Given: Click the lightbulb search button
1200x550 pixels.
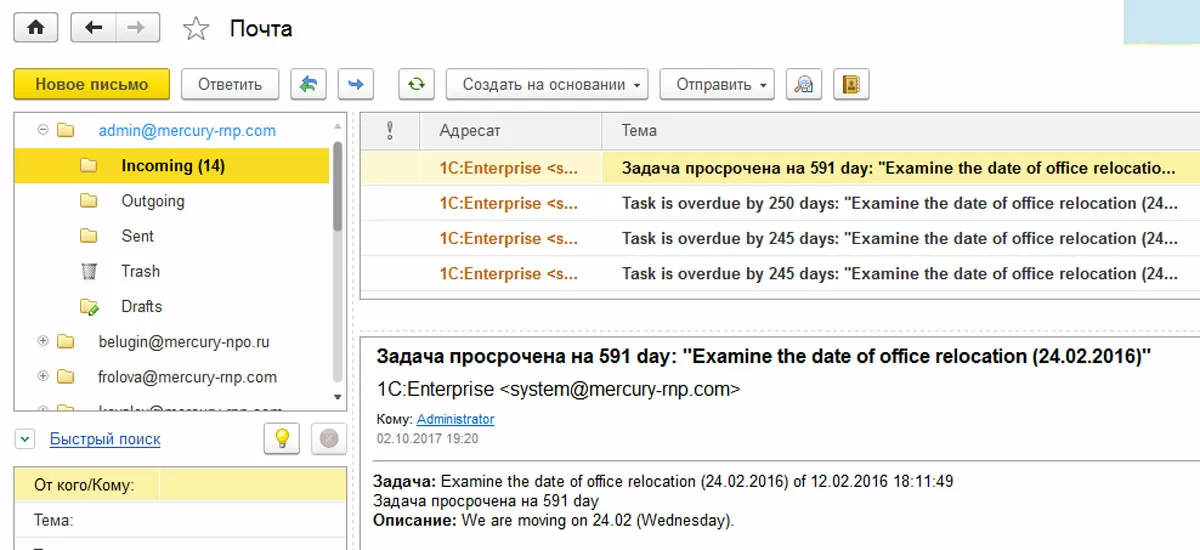Looking at the screenshot, I should coord(282,438).
